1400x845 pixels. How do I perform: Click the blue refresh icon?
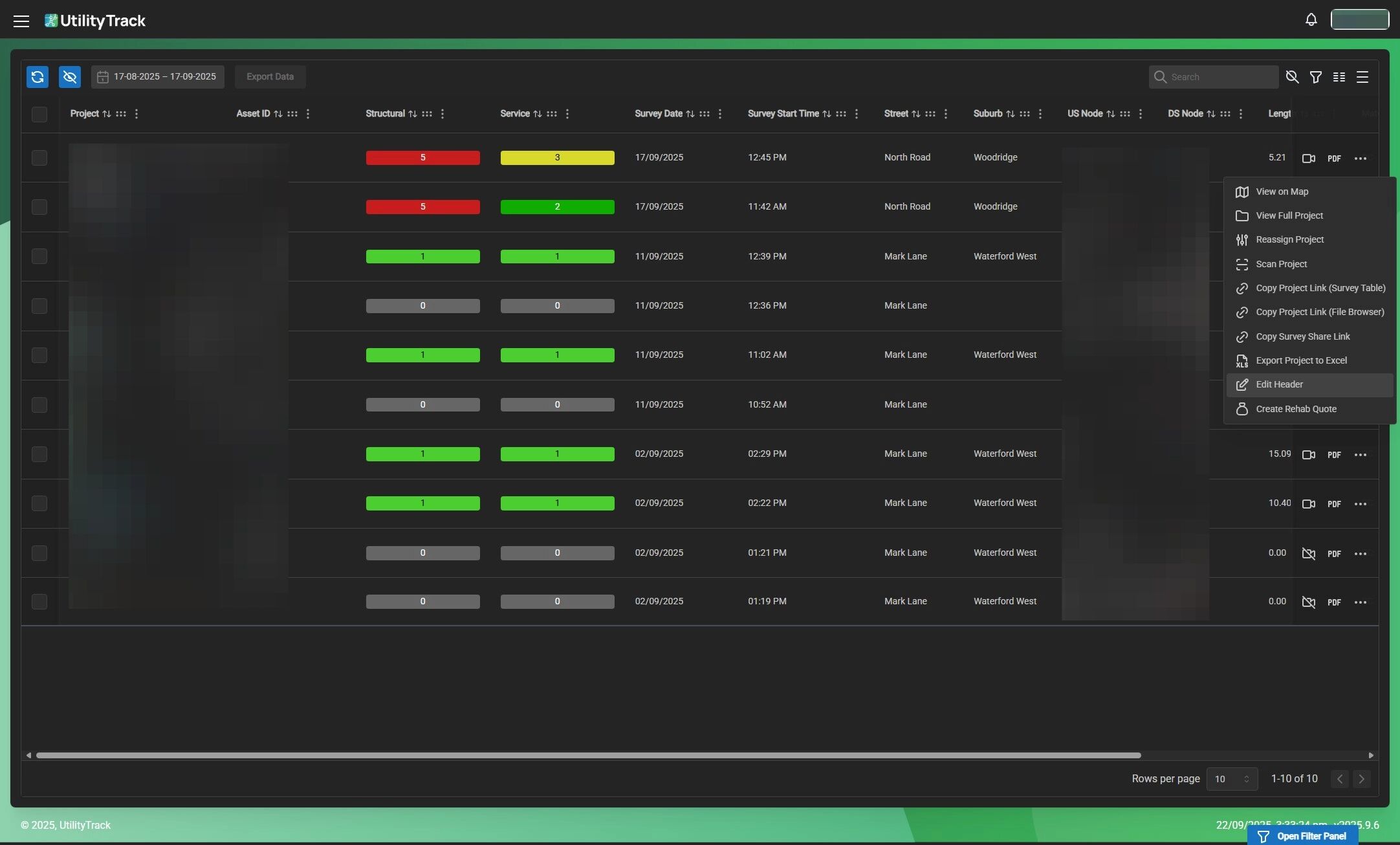click(38, 77)
